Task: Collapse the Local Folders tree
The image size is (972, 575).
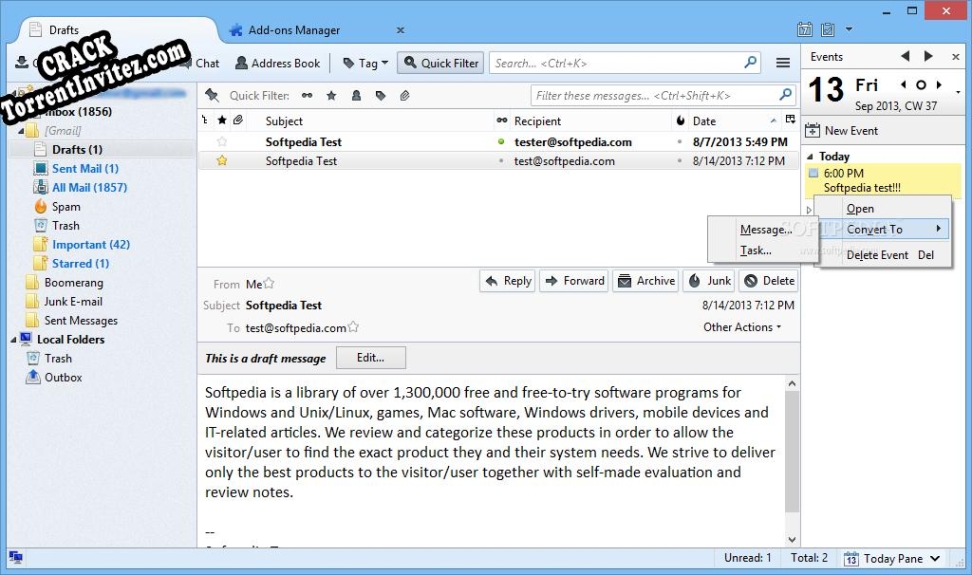Action: 14,340
